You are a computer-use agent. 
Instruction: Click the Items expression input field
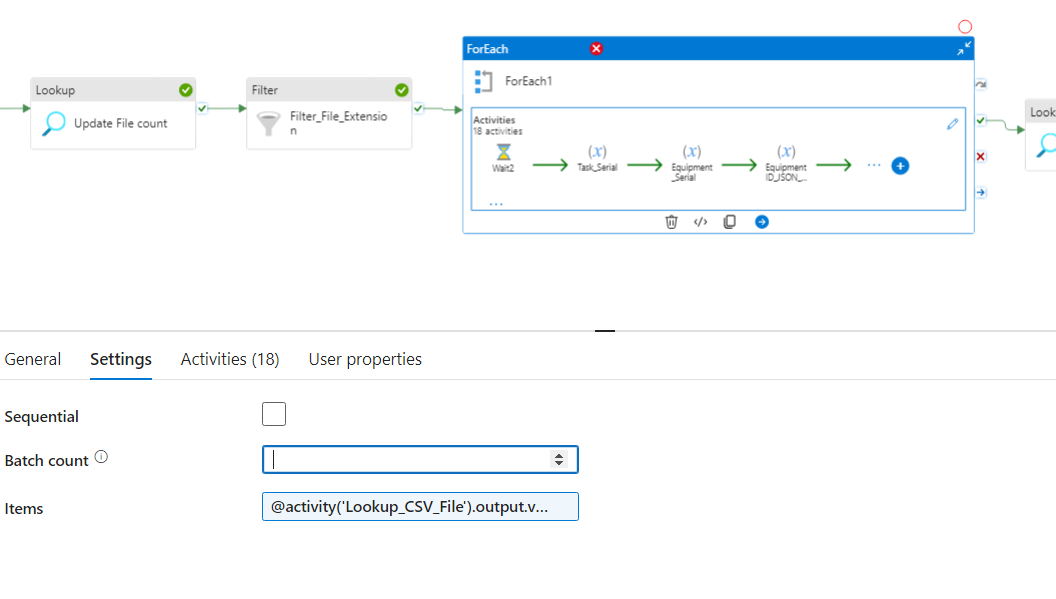click(x=420, y=506)
